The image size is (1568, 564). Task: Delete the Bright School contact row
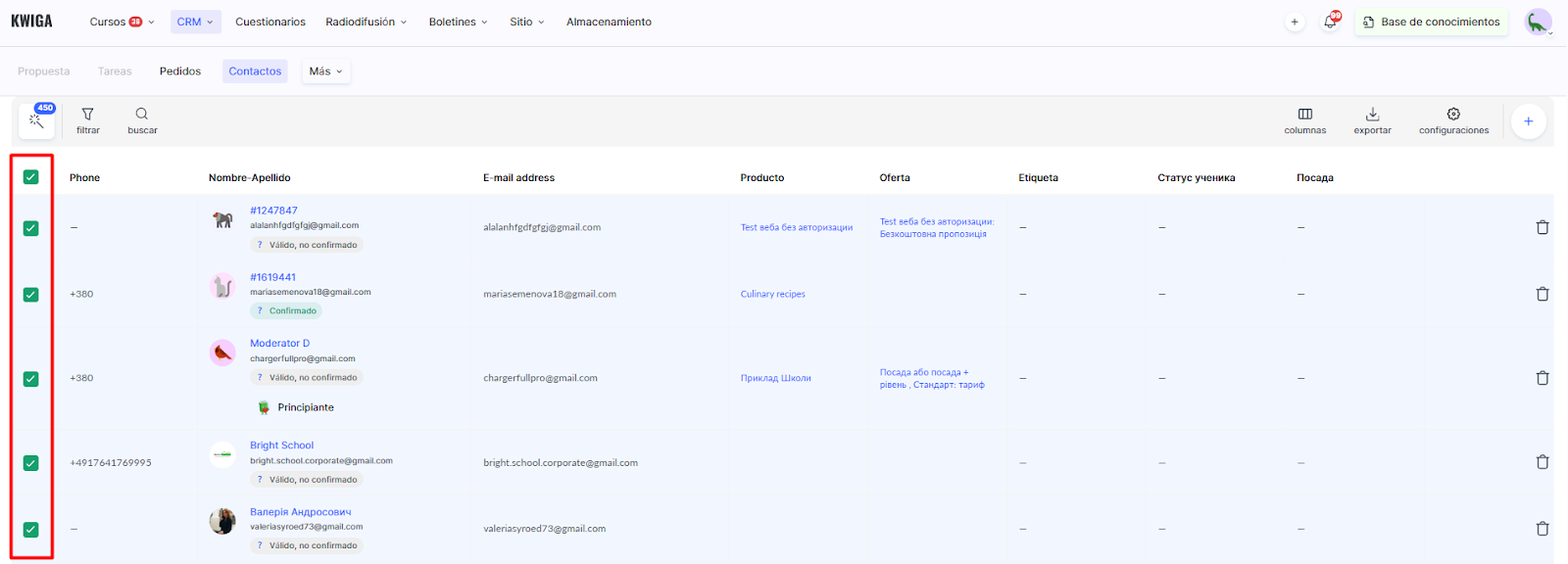pos(1542,462)
